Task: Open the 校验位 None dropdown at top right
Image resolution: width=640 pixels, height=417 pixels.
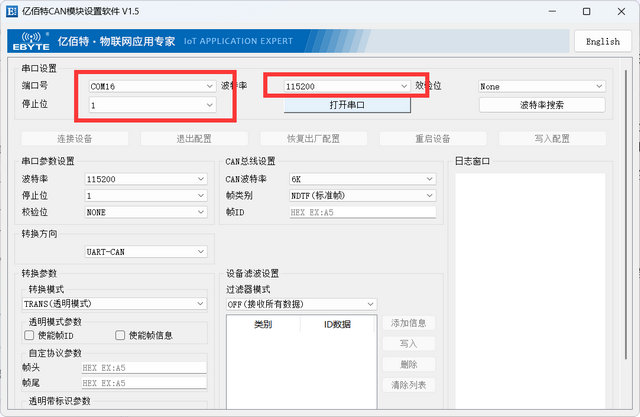Action: pos(542,87)
